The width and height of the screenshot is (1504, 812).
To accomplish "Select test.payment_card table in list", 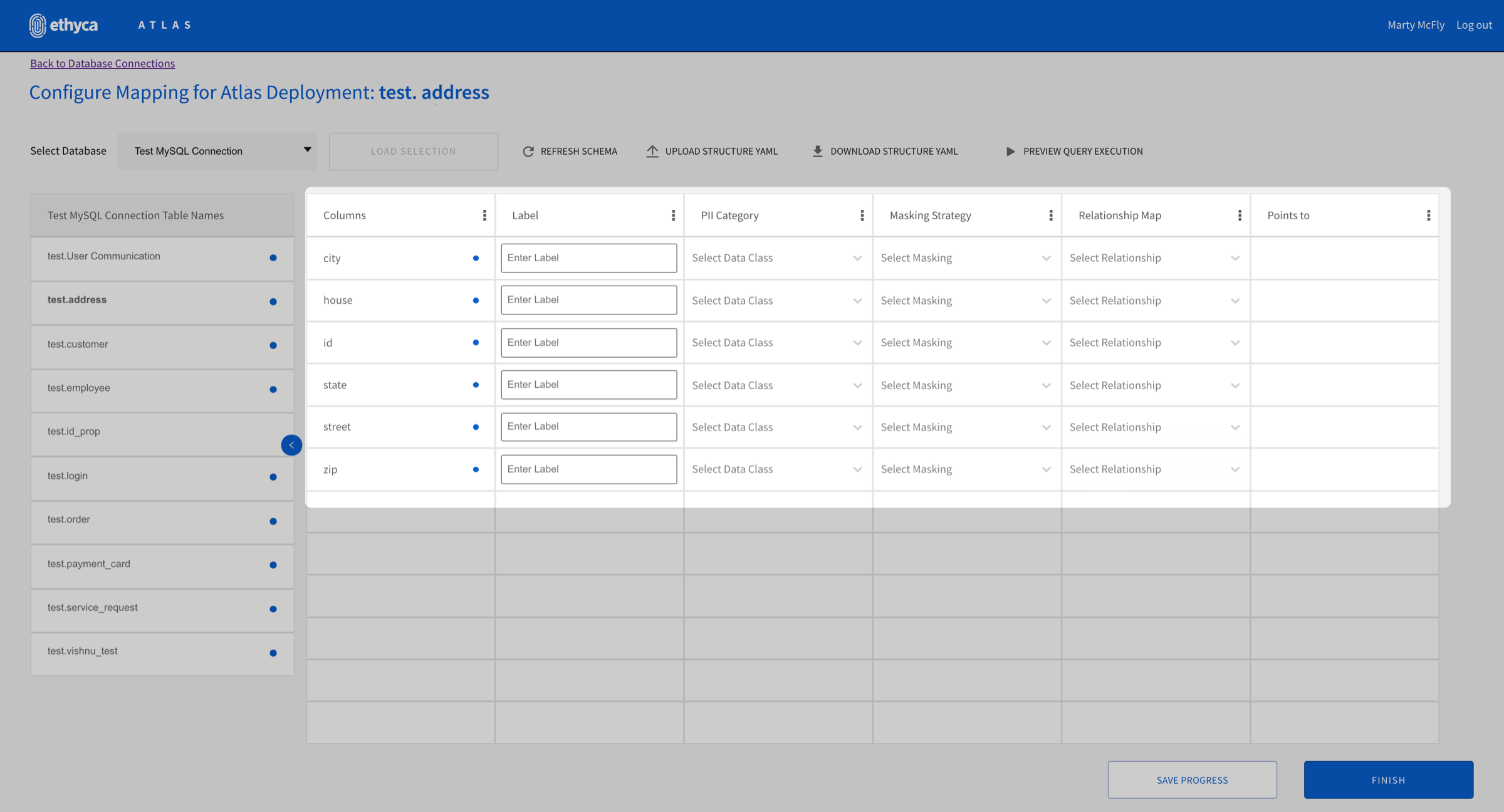I will [x=89, y=564].
